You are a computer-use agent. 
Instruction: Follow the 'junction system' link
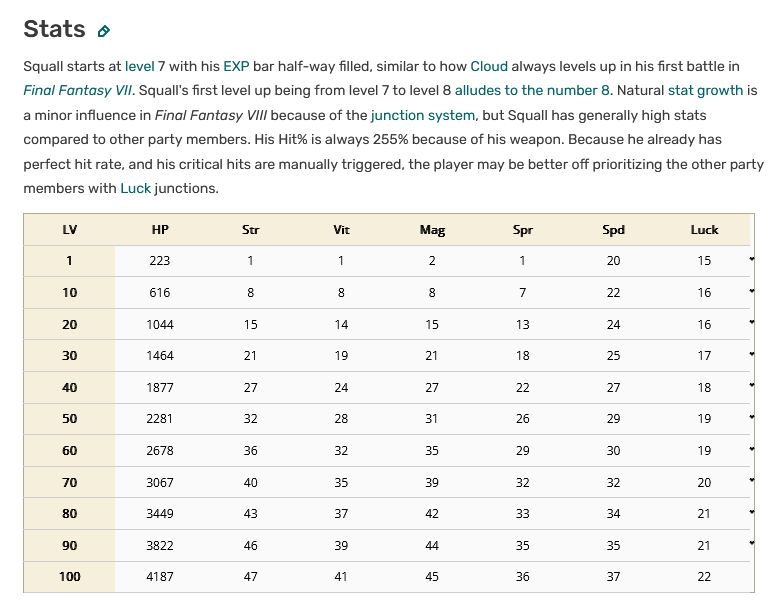point(422,116)
